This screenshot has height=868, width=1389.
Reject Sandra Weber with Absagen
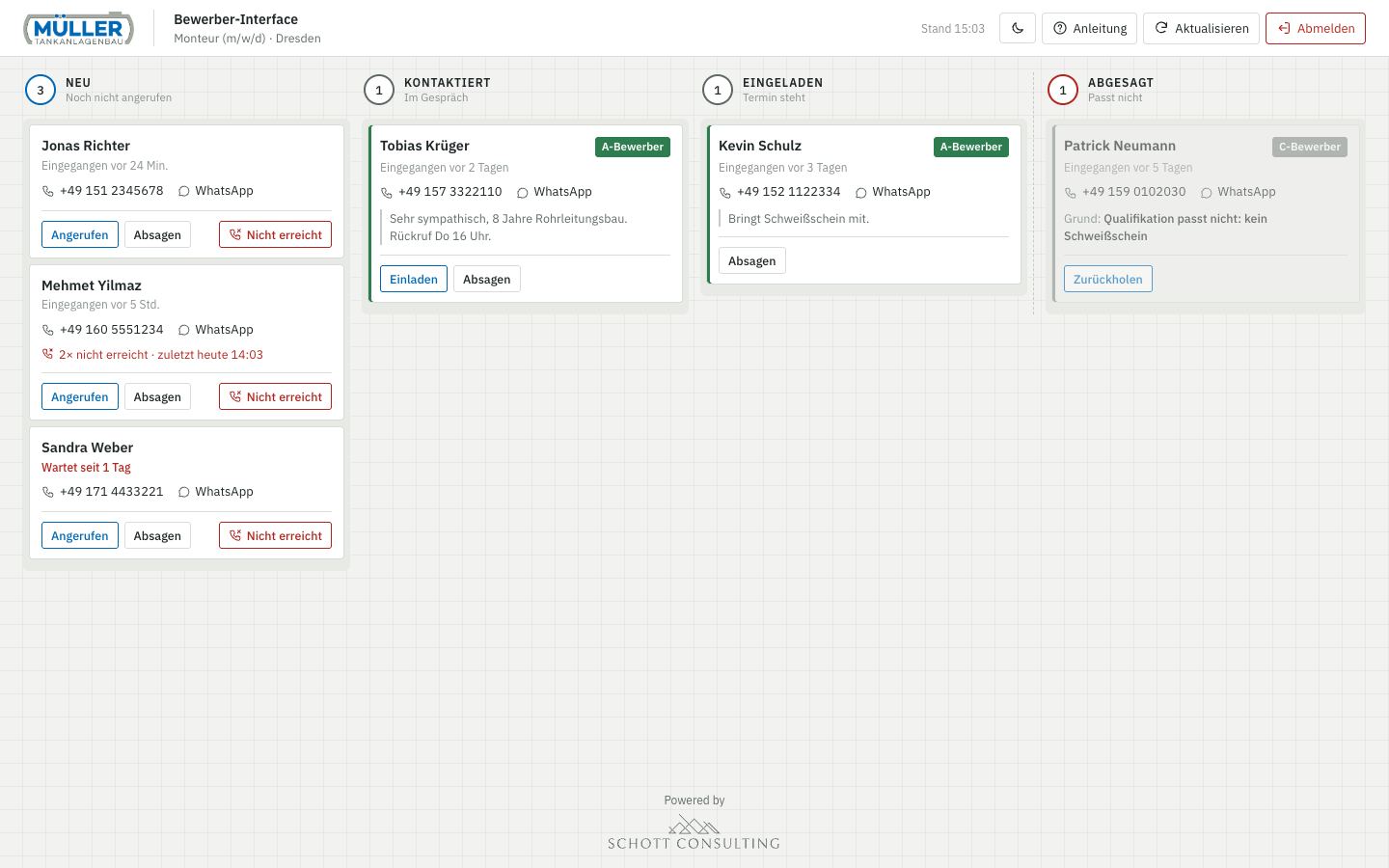(x=157, y=535)
